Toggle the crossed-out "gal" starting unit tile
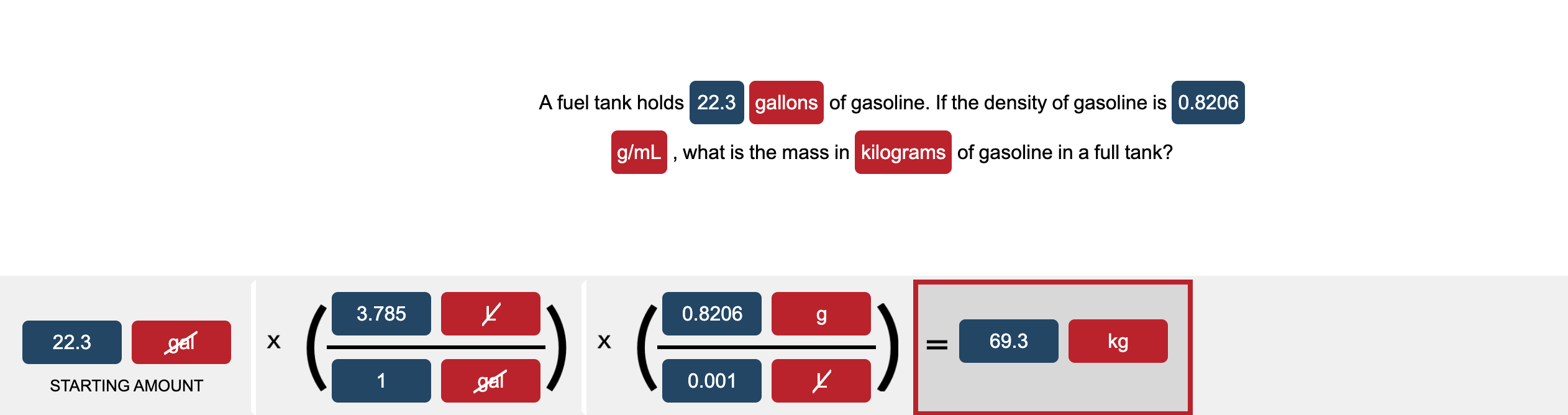Screen dimensions: 1568x415 pos(180,342)
